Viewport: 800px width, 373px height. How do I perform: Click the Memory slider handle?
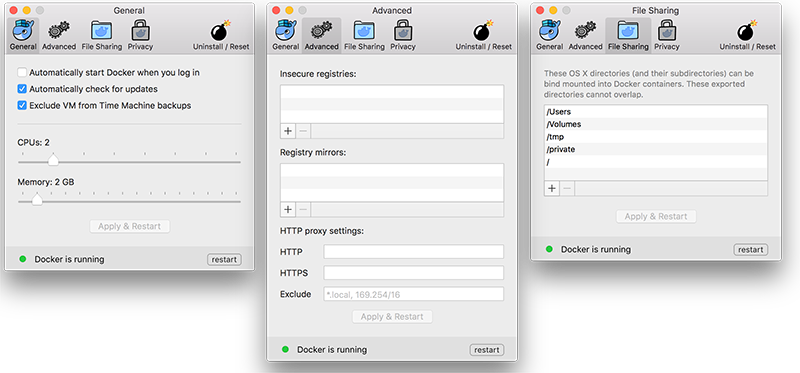tap(37, 199)
